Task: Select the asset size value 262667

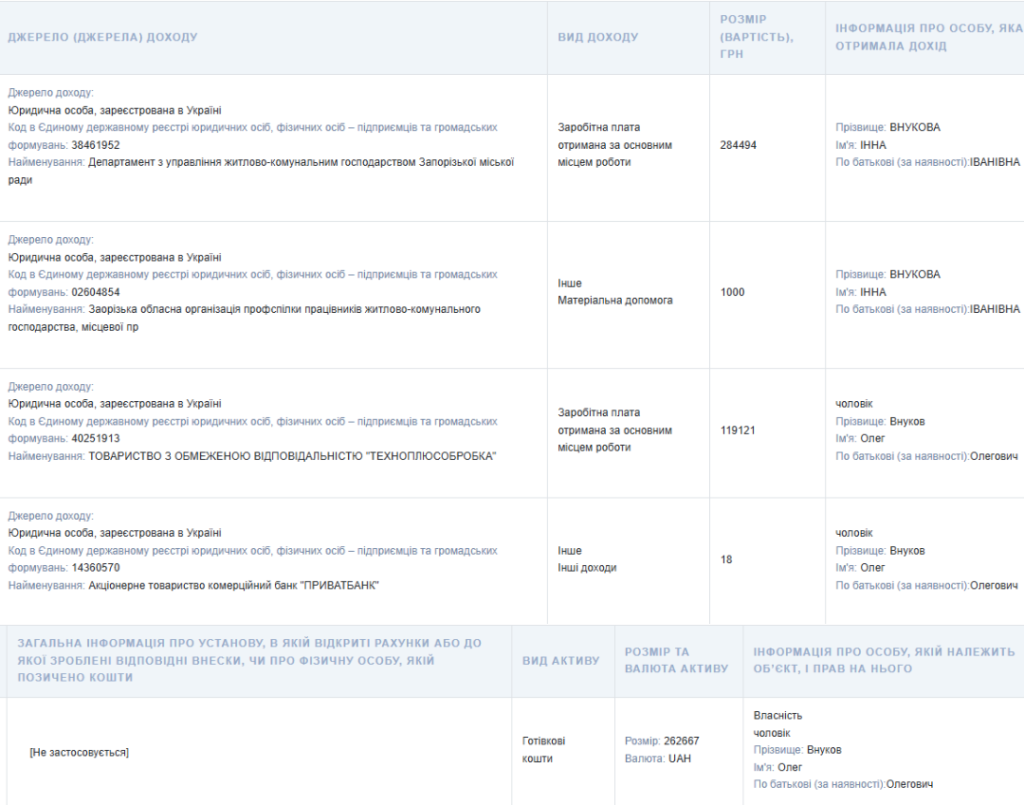Action: 681,741
